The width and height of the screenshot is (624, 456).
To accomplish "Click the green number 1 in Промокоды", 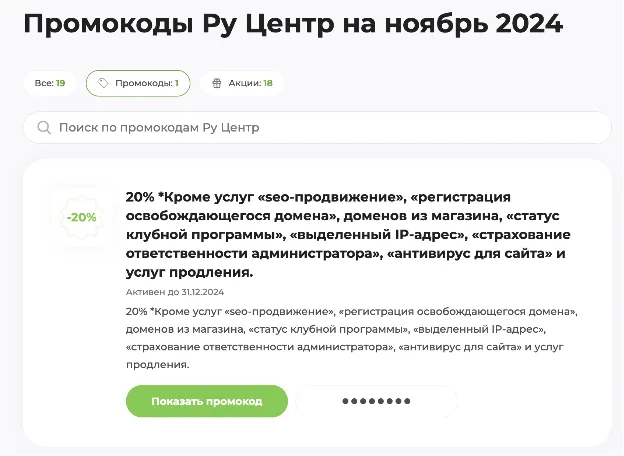I will (177, 83).
